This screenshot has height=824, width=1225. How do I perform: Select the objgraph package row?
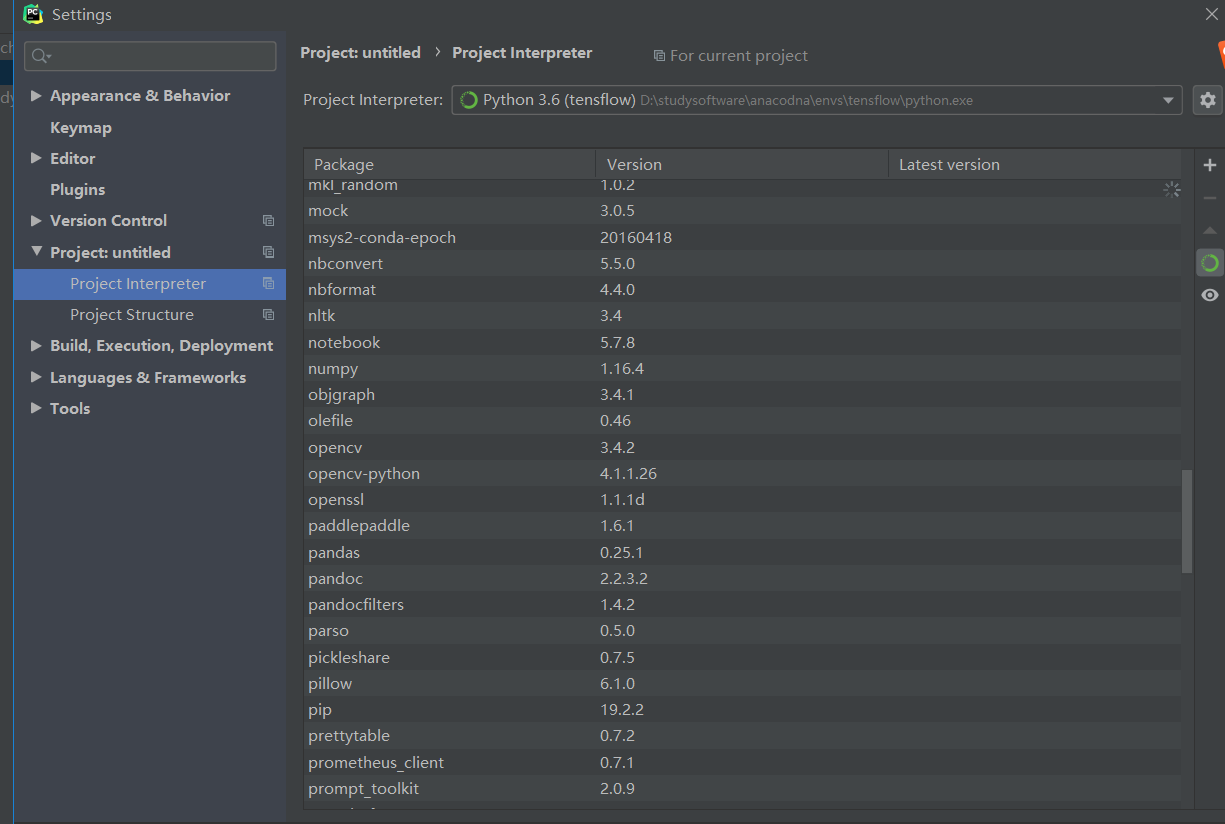pos(743,395)
